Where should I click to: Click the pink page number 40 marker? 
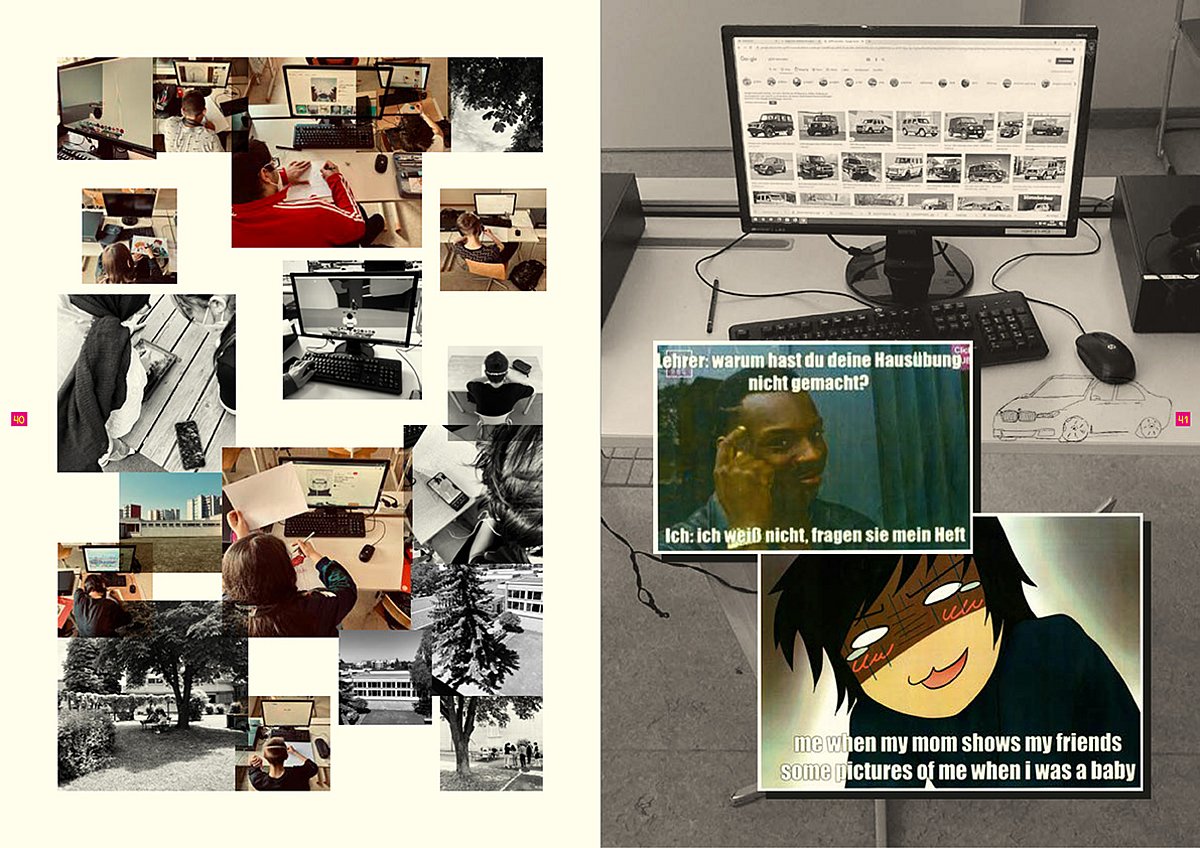coord(18,419)
